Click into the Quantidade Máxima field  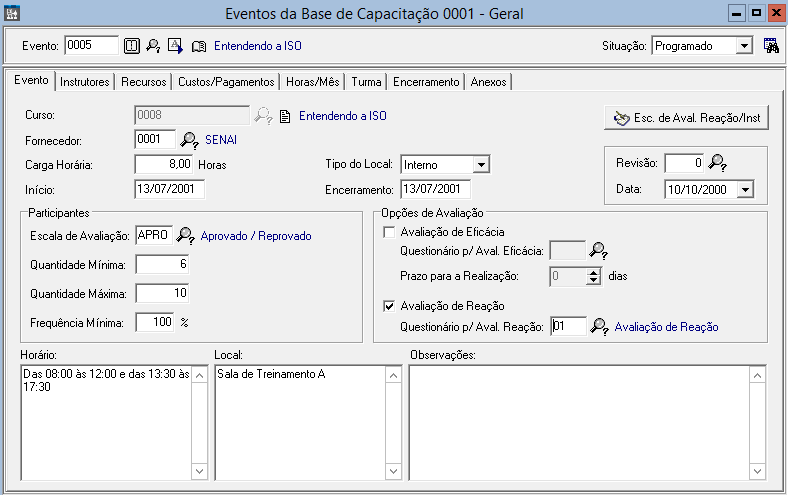tap(161, 293)
